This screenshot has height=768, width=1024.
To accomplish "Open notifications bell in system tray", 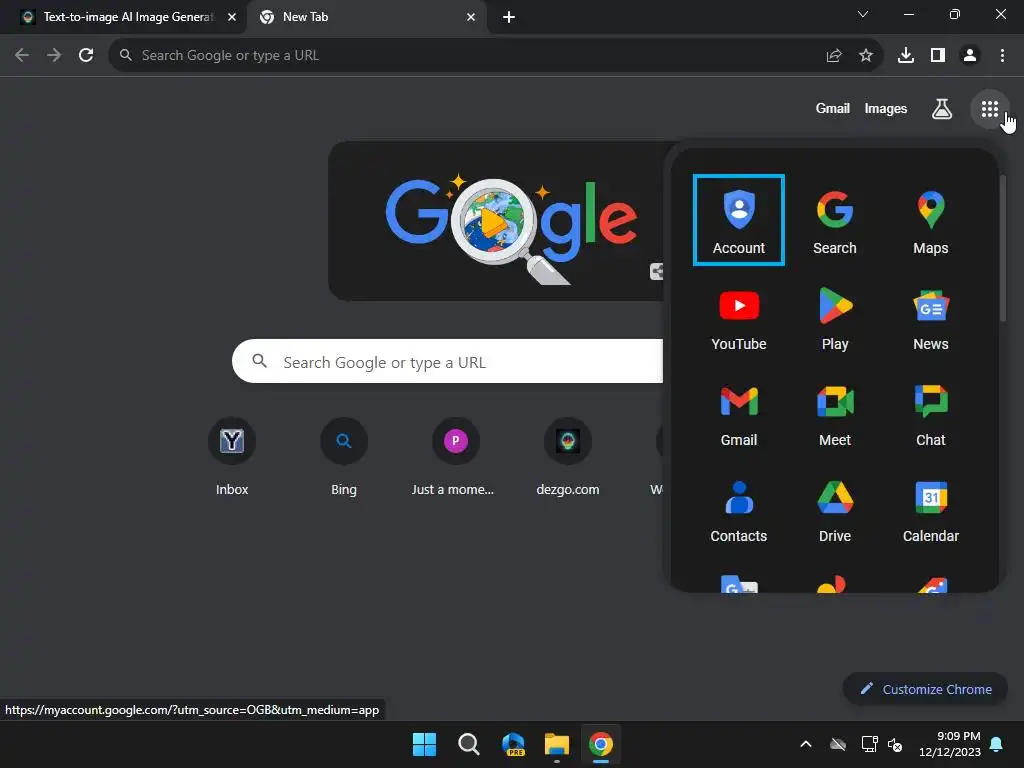I will 997,744.
